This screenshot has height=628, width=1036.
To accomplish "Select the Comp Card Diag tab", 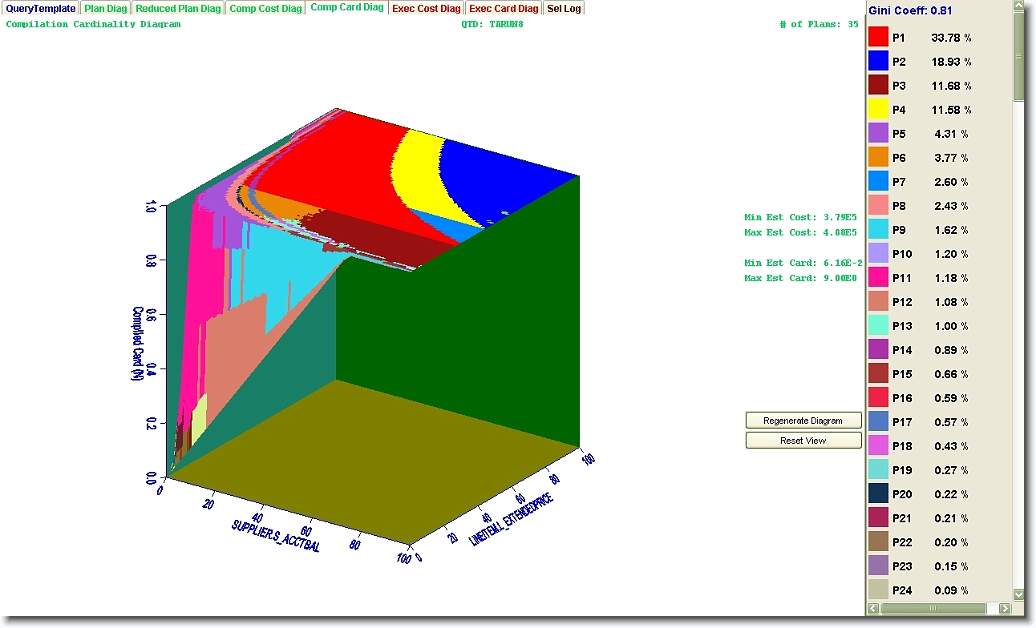I will click(347, 8).
